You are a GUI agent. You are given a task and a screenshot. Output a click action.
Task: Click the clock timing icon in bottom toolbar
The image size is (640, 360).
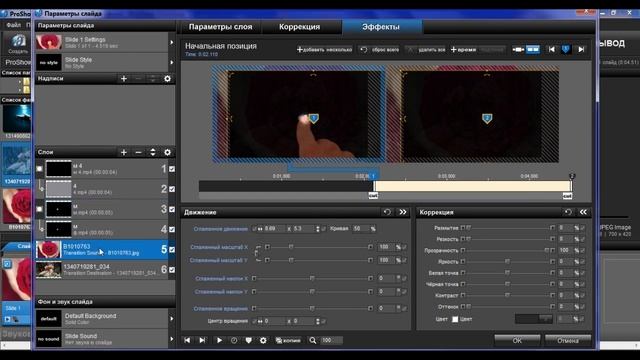pyautogui.click(x=234, y=340)
